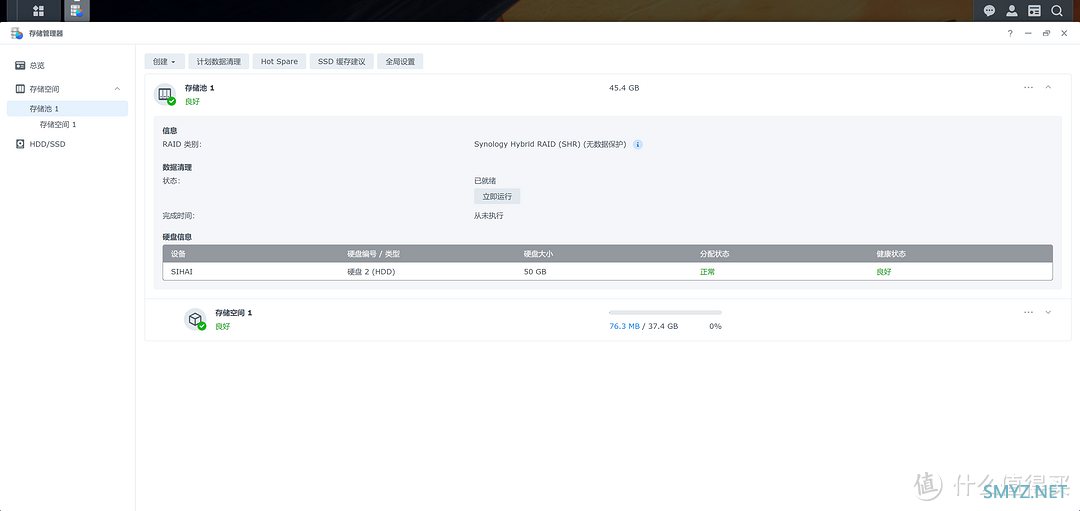Click the 存储池 1 status icon
Screen dimensions: 1080x511
pos(165,94)
